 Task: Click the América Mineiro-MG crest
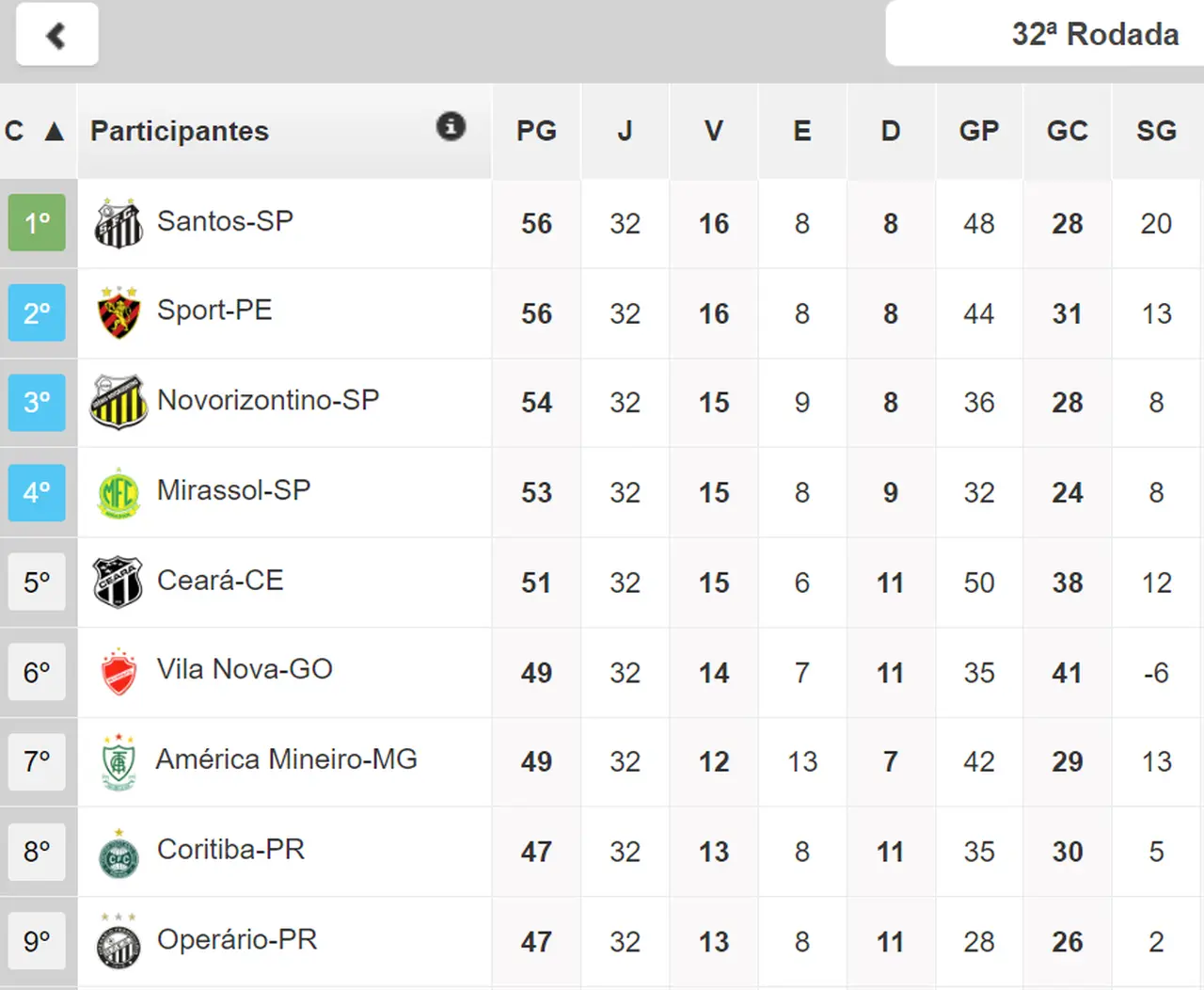(x=119, y=761)
